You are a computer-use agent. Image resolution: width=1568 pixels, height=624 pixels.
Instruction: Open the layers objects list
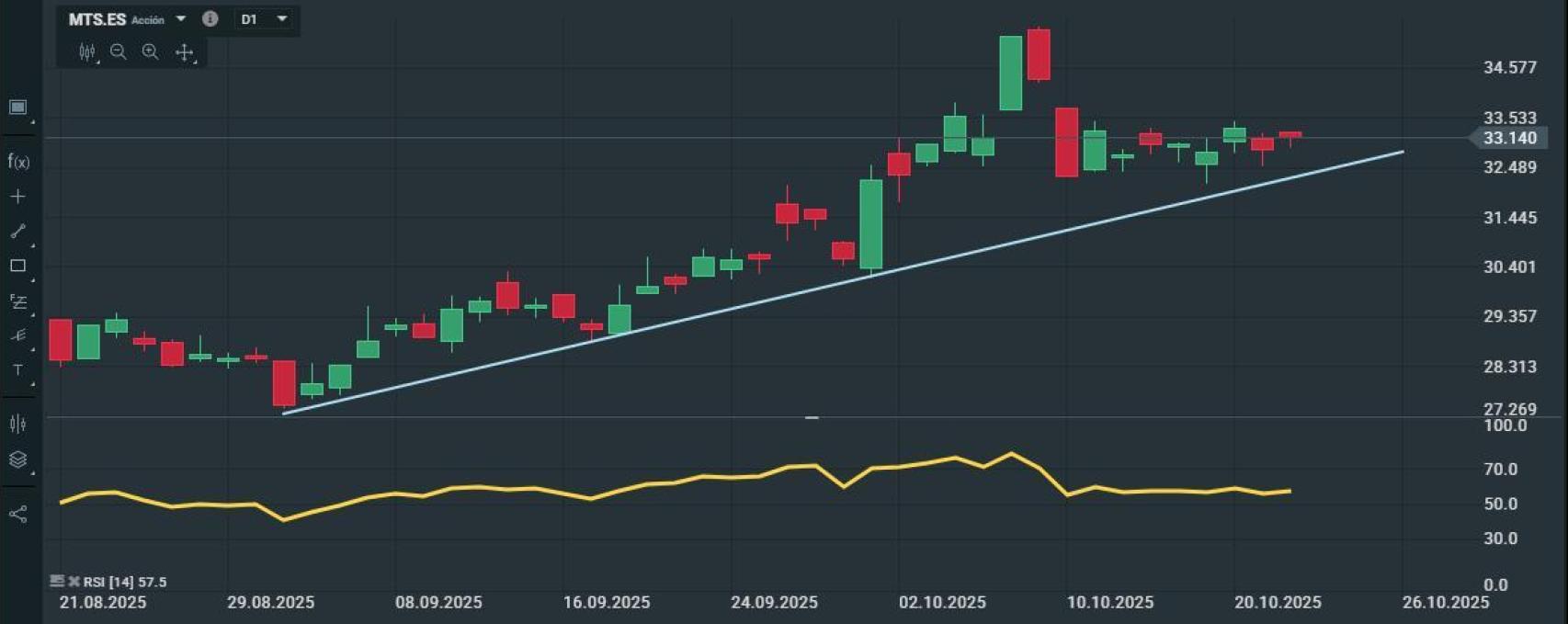tap(17, 459)
